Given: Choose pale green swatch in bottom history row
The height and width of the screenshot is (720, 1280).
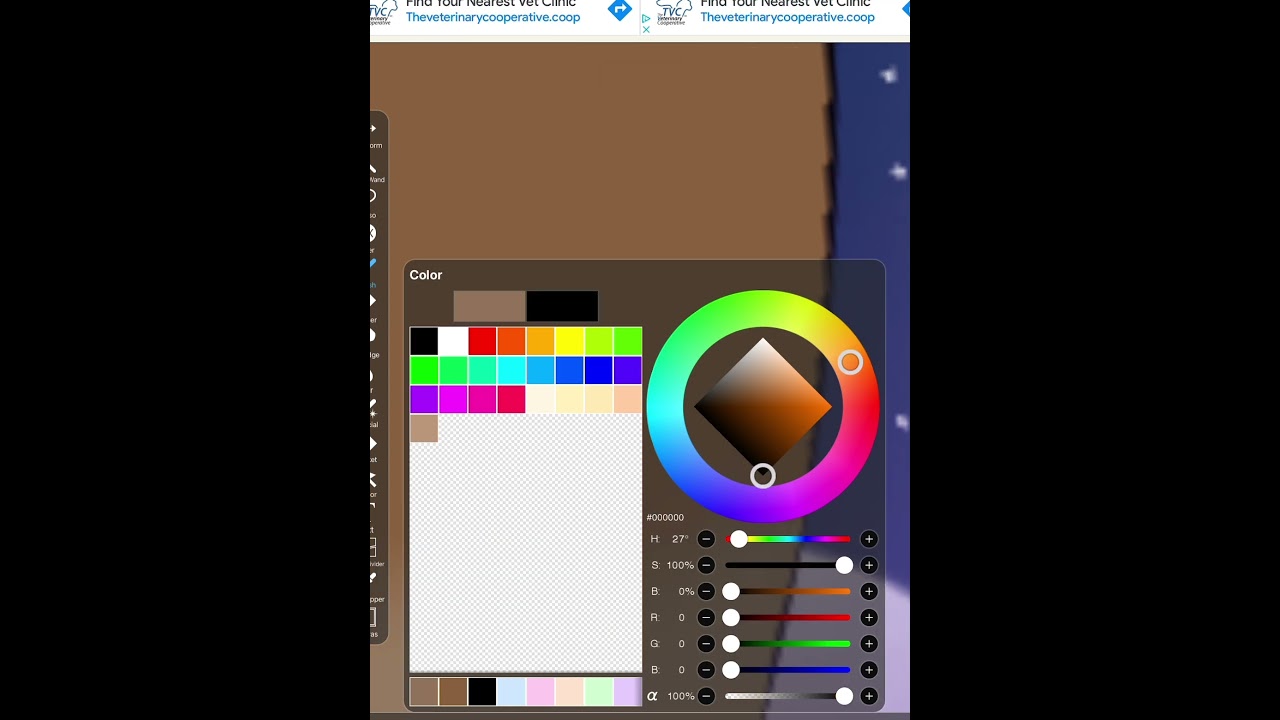Looking at the screenshot, I should (598, 692).
